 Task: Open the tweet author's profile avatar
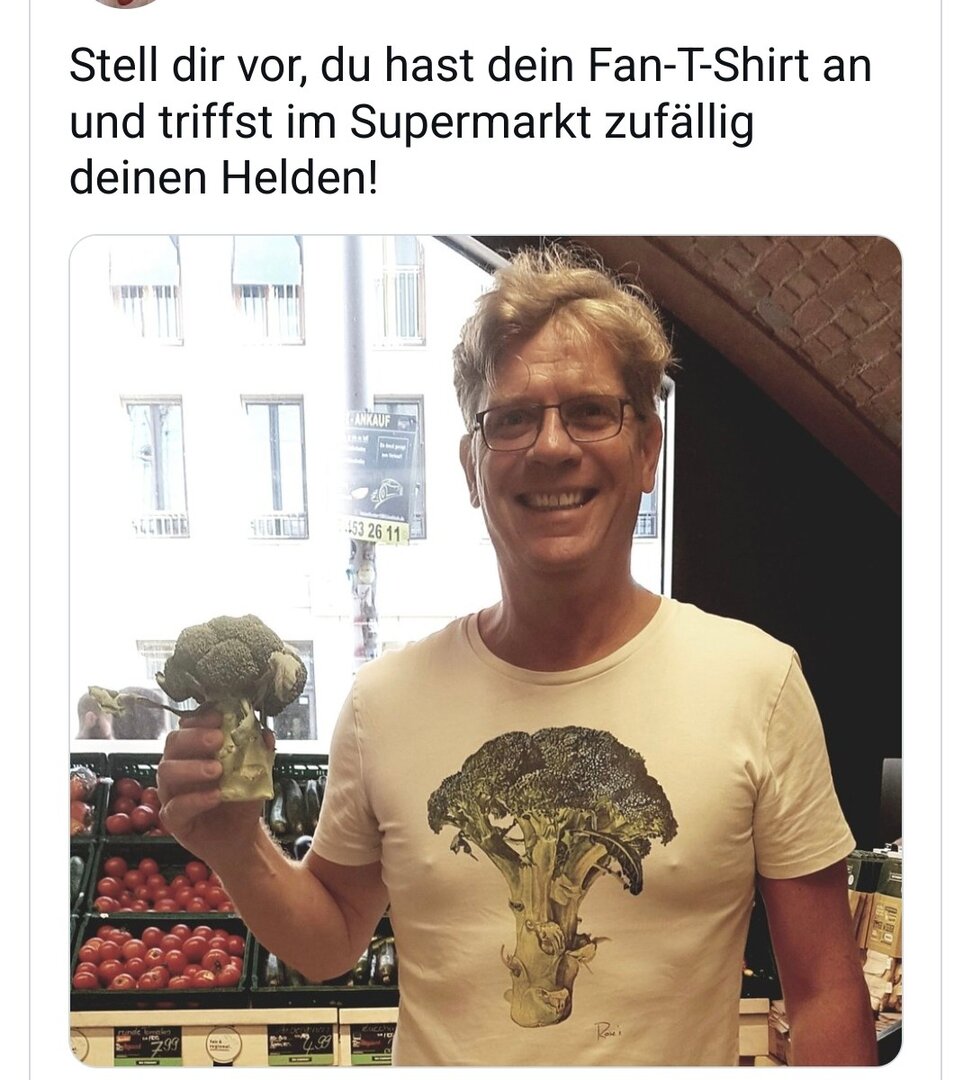(125, 3)
